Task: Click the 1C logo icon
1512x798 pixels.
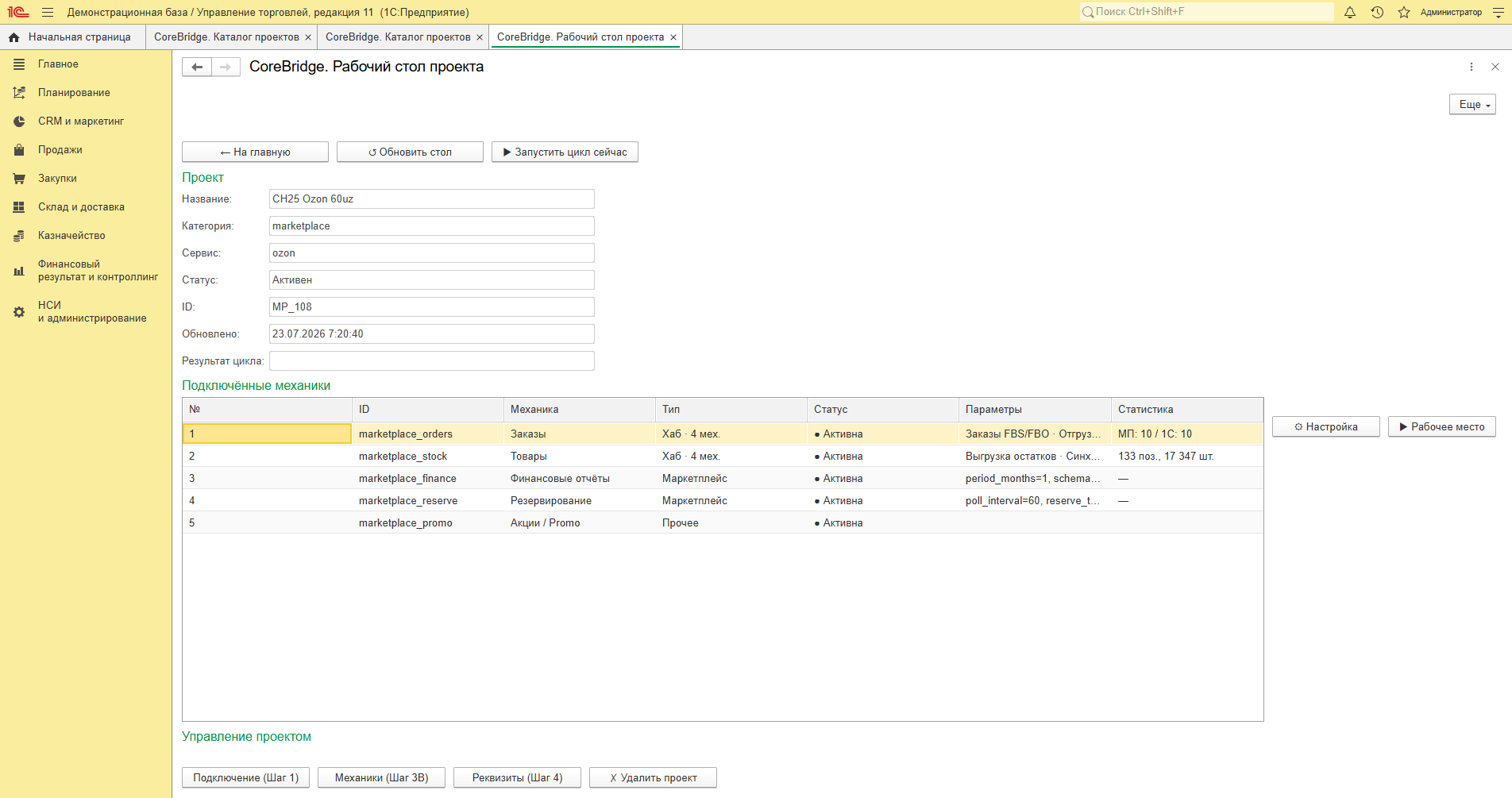Action: pyautogui.click(x=18, y=12)
